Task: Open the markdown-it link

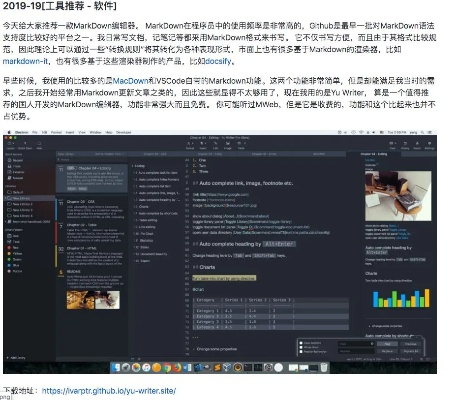Action: (x=25, y=61)
